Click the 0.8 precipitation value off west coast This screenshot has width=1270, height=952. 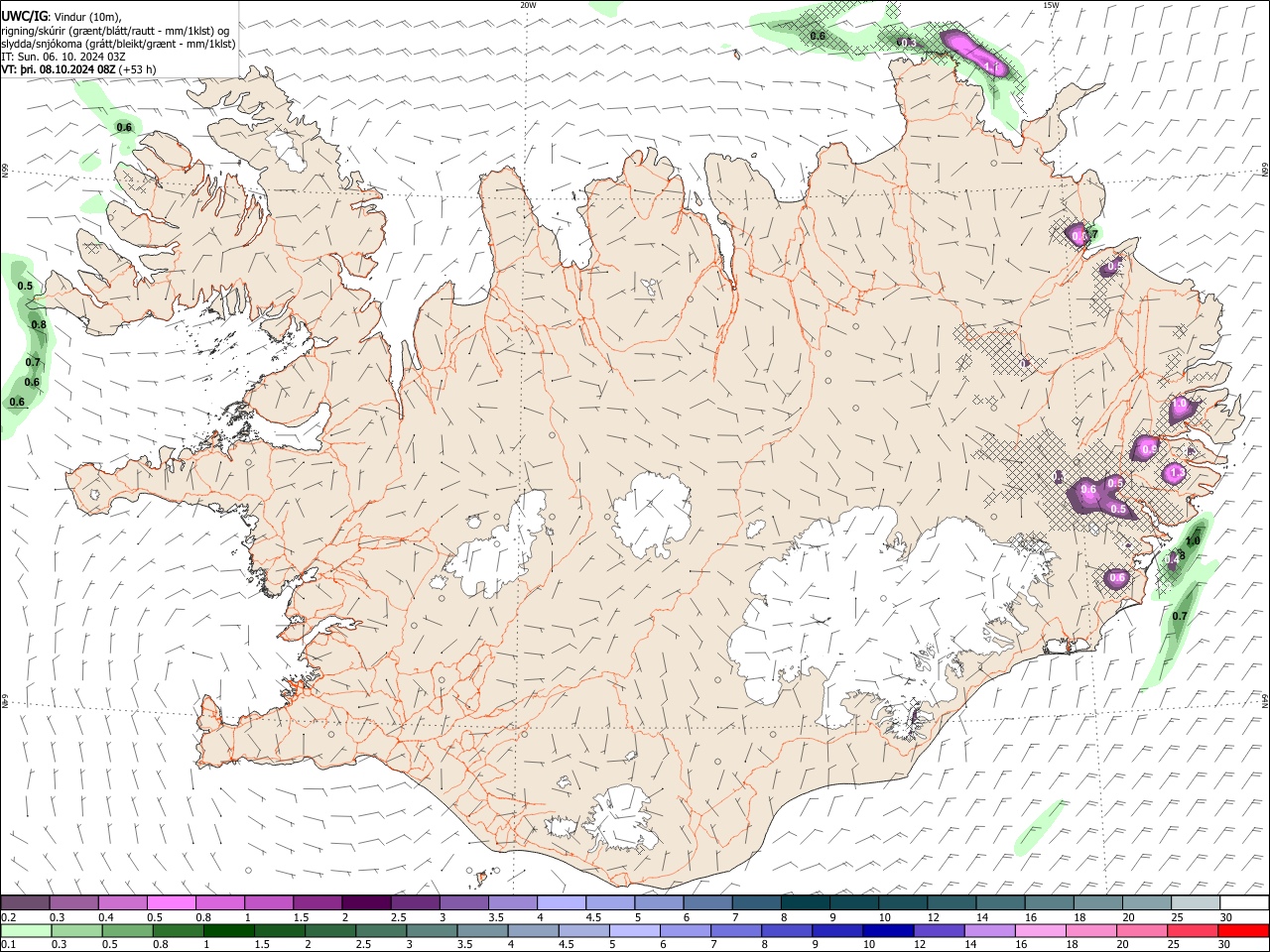tap(39, 324)
